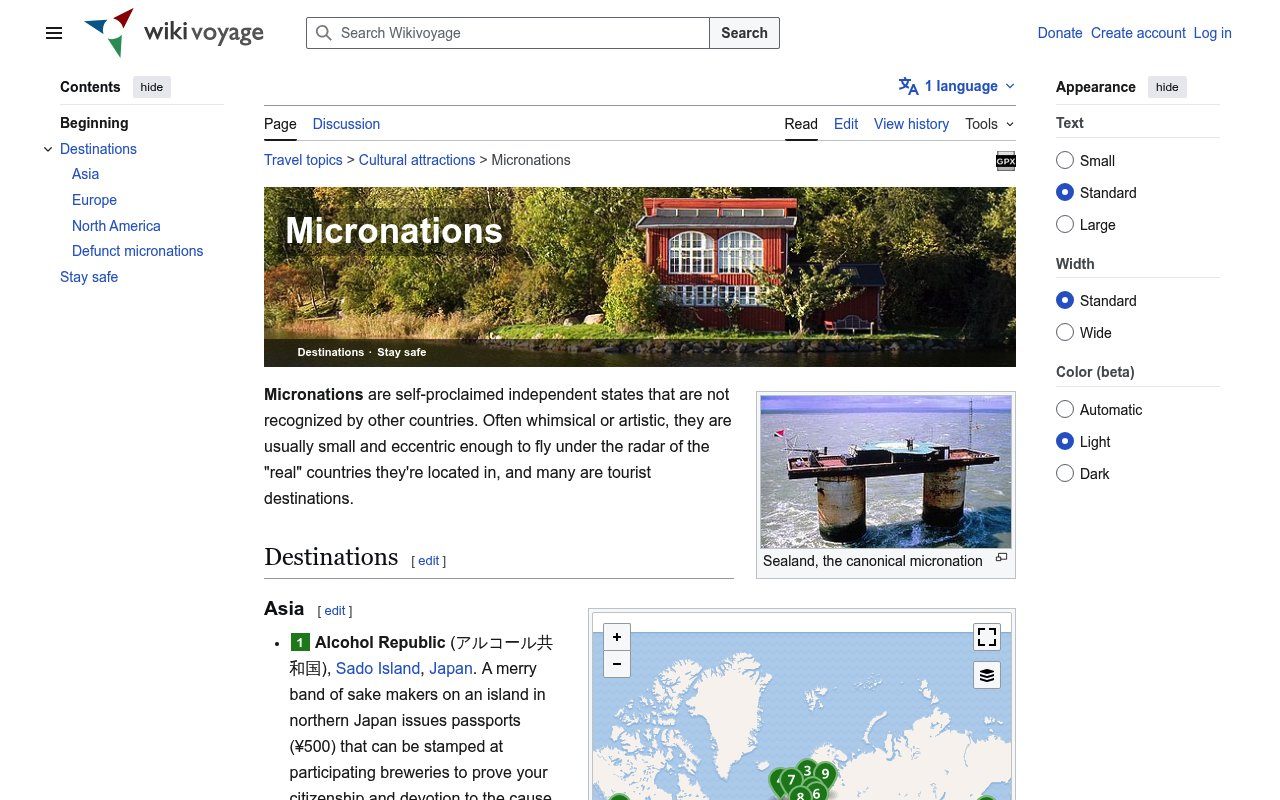This screenshot has height=800, width=1280.
Task: Click Stay safe link in banner
Action: (401, 352)
